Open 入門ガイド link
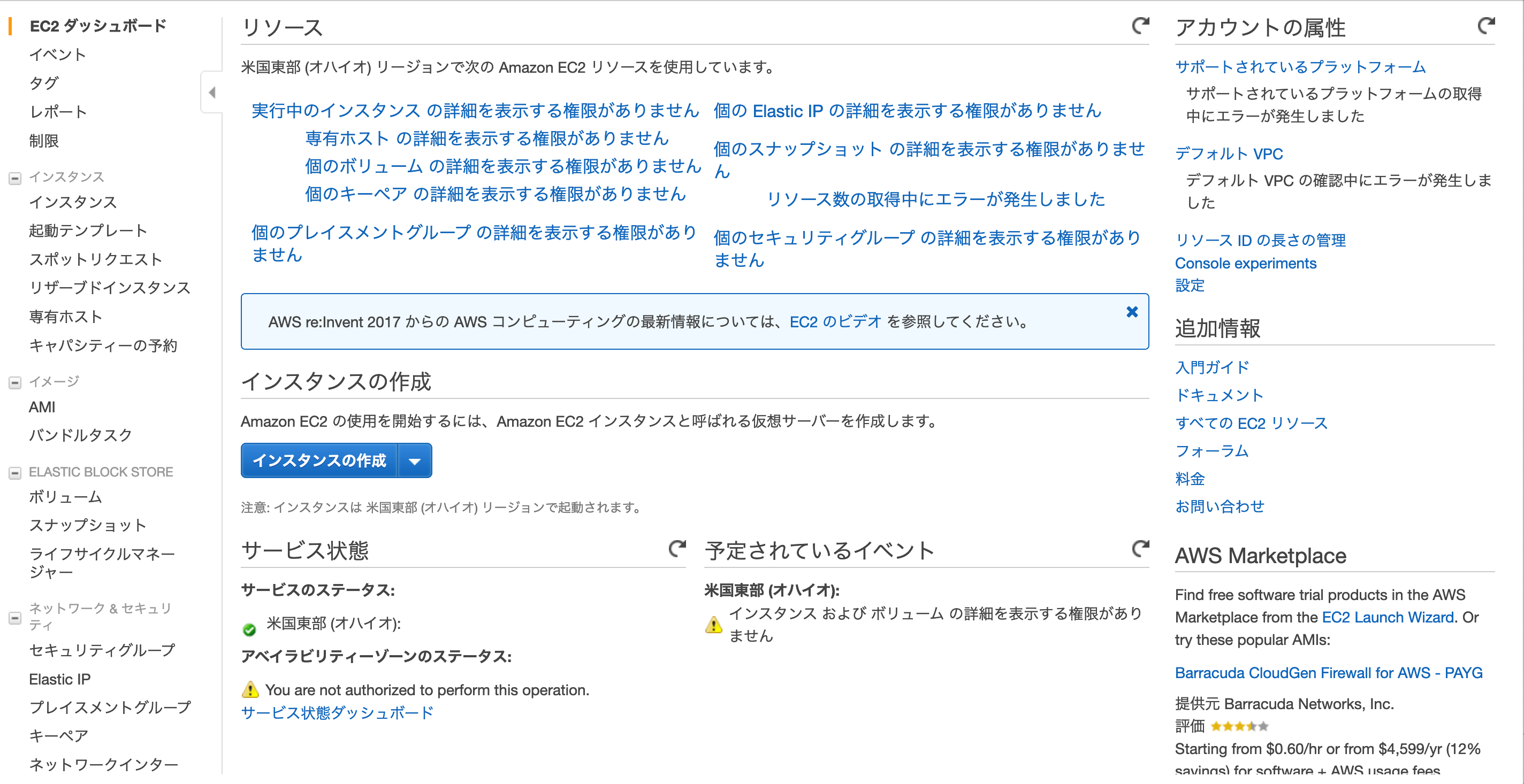Screen dimensions: 1524x784 click(1211, 367)
